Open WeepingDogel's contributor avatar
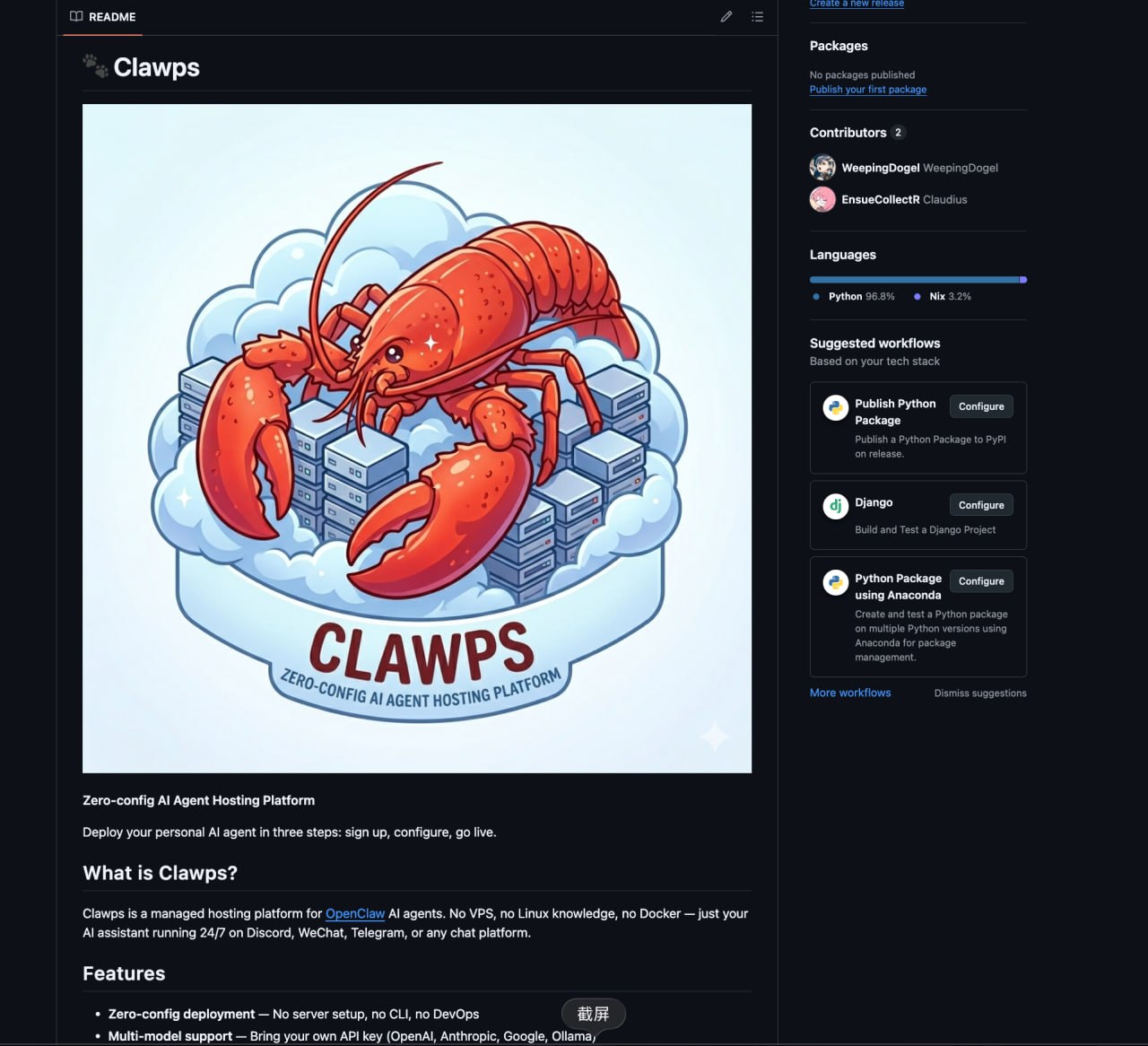This screenshot has height=1046, width=1148. click(822, 168)
